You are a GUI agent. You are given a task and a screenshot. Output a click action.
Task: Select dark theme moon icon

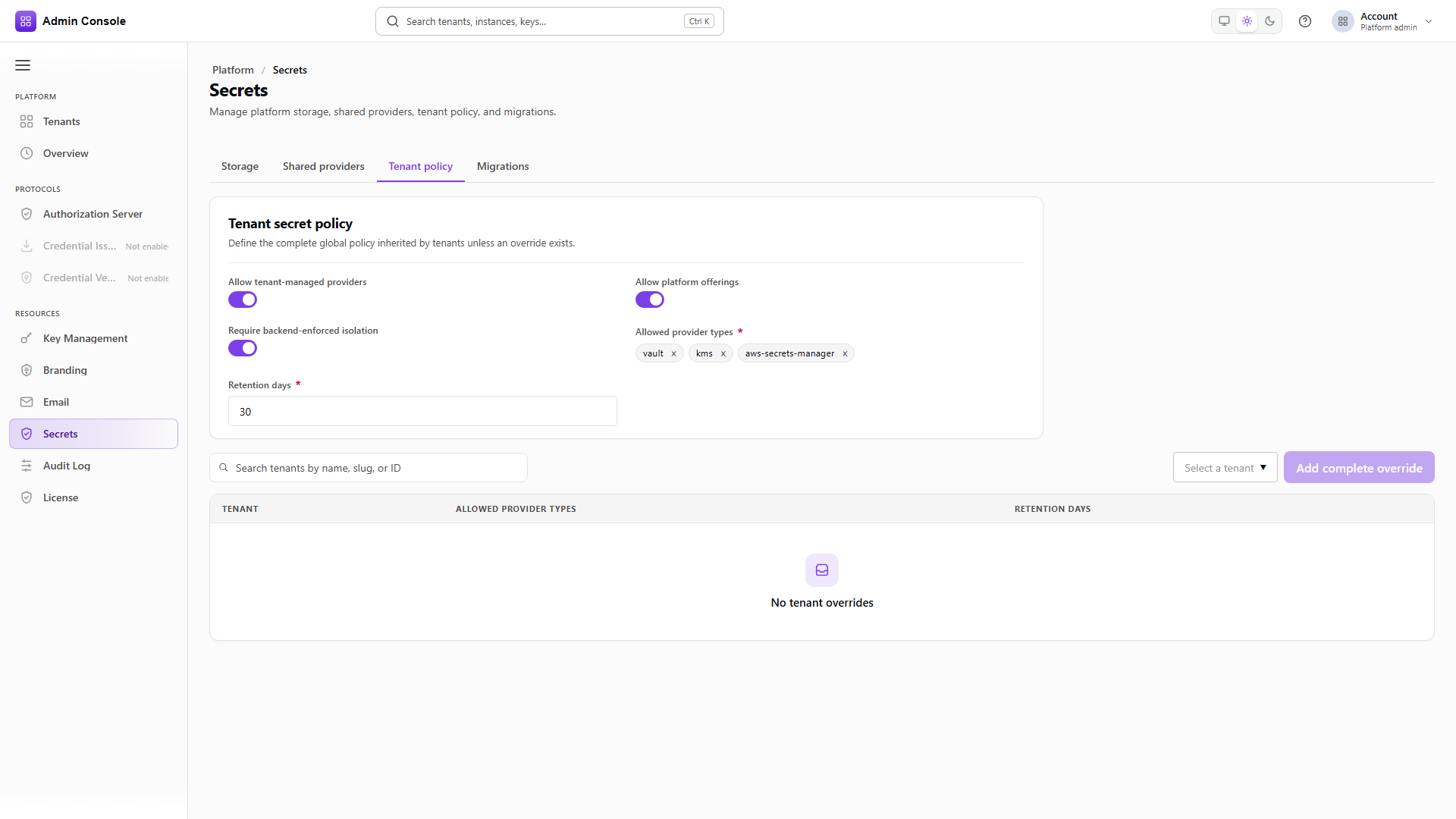click(x=1269, y=21)
